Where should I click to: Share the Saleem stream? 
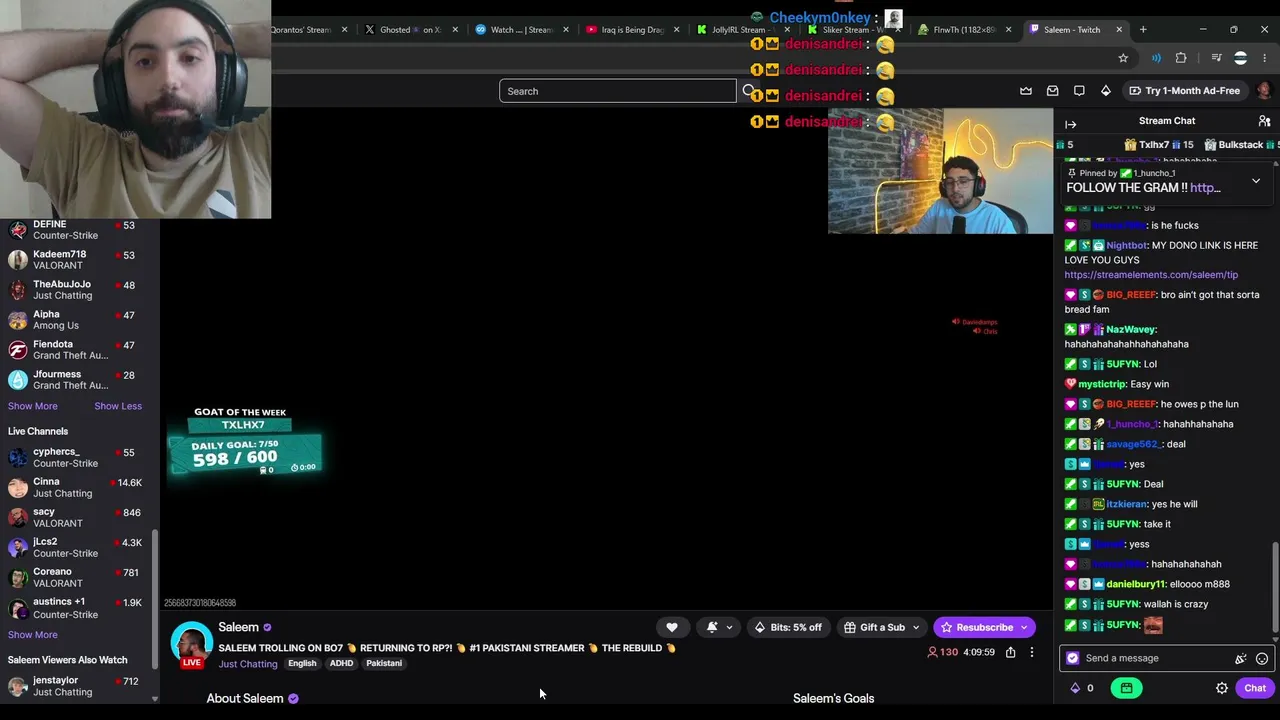1010,652
